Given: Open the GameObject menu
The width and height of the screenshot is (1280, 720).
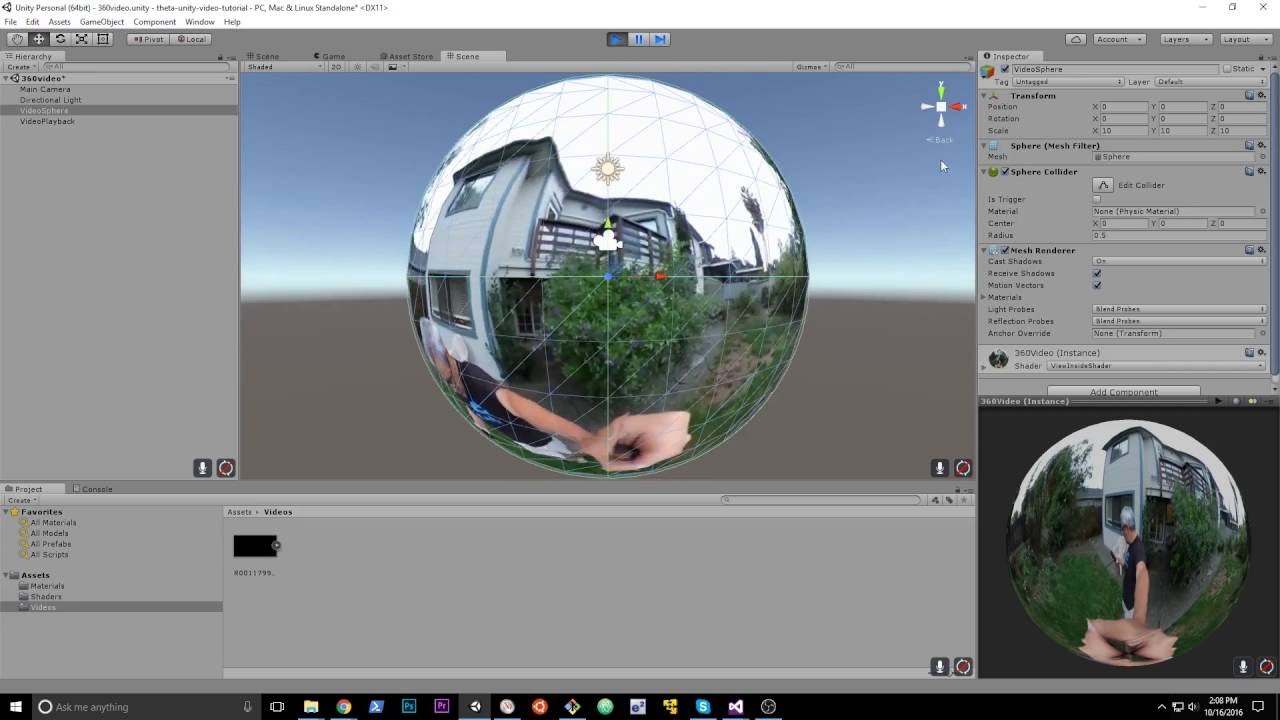Looking at the screenshot, I should click(101, 22).
